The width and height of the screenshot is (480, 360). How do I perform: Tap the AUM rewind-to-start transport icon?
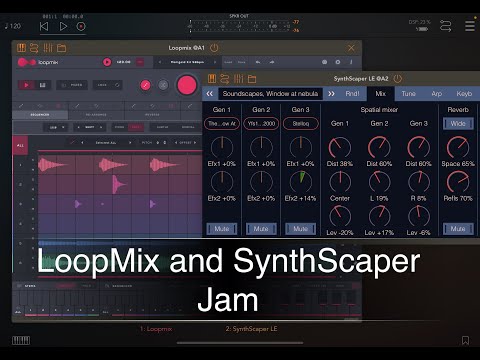click(44, 26)
